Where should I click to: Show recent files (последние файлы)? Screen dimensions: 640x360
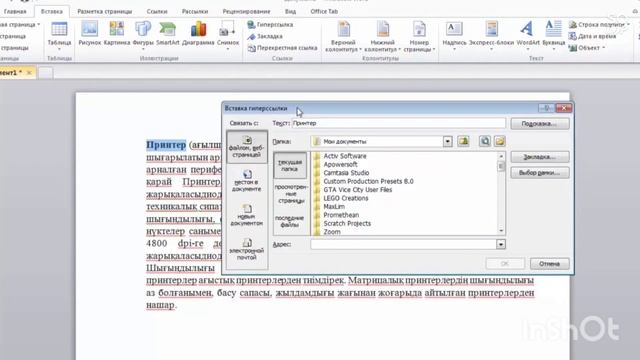tap(290, 221)
